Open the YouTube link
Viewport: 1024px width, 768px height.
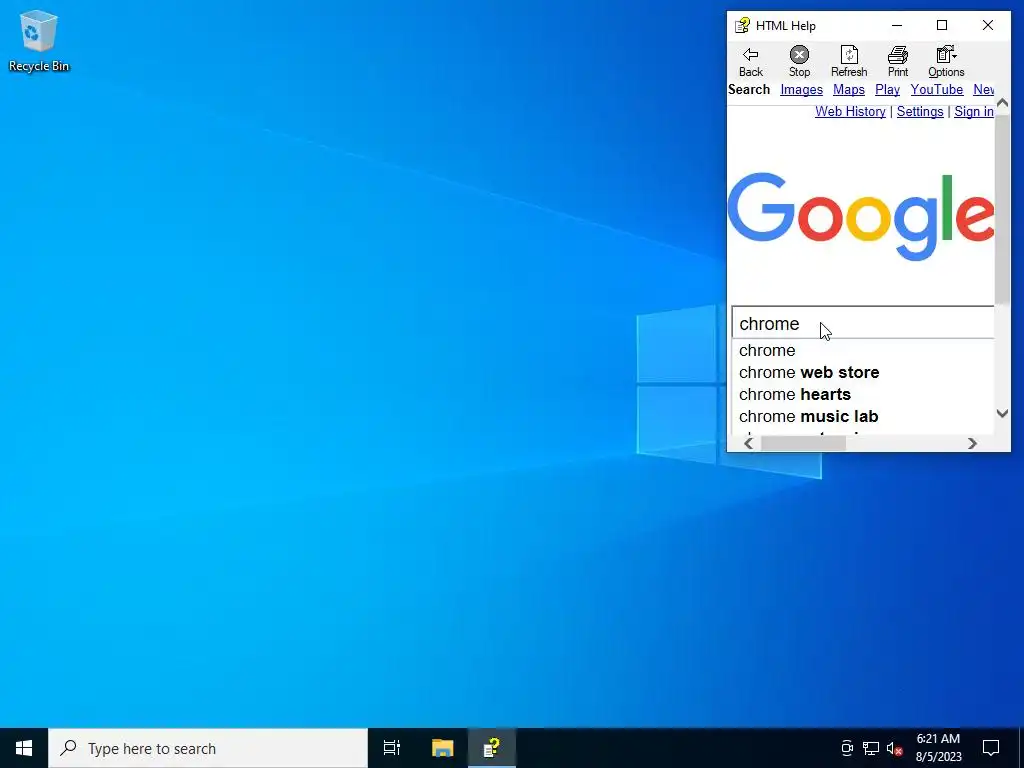click(x=936, y=89)
